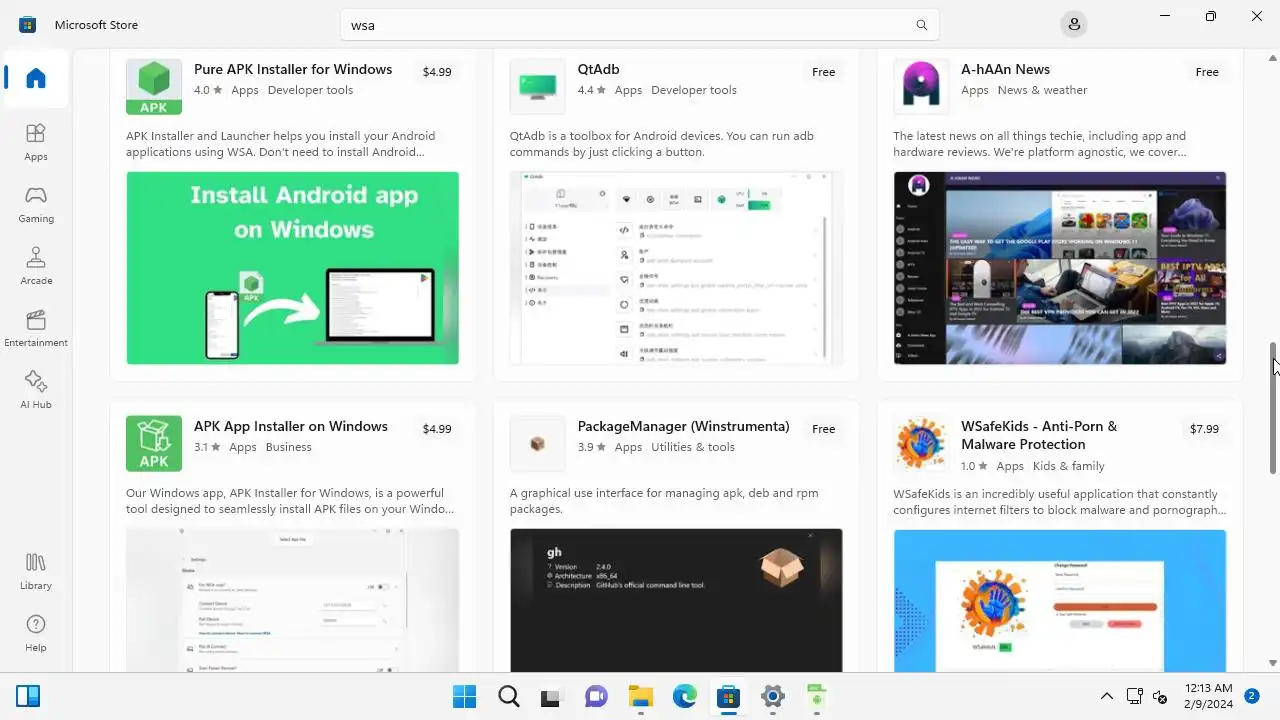Open the AI Hub section
The width and height of the screenshot is (1280, 720).
pyautogui.click(x=36, y=389)
